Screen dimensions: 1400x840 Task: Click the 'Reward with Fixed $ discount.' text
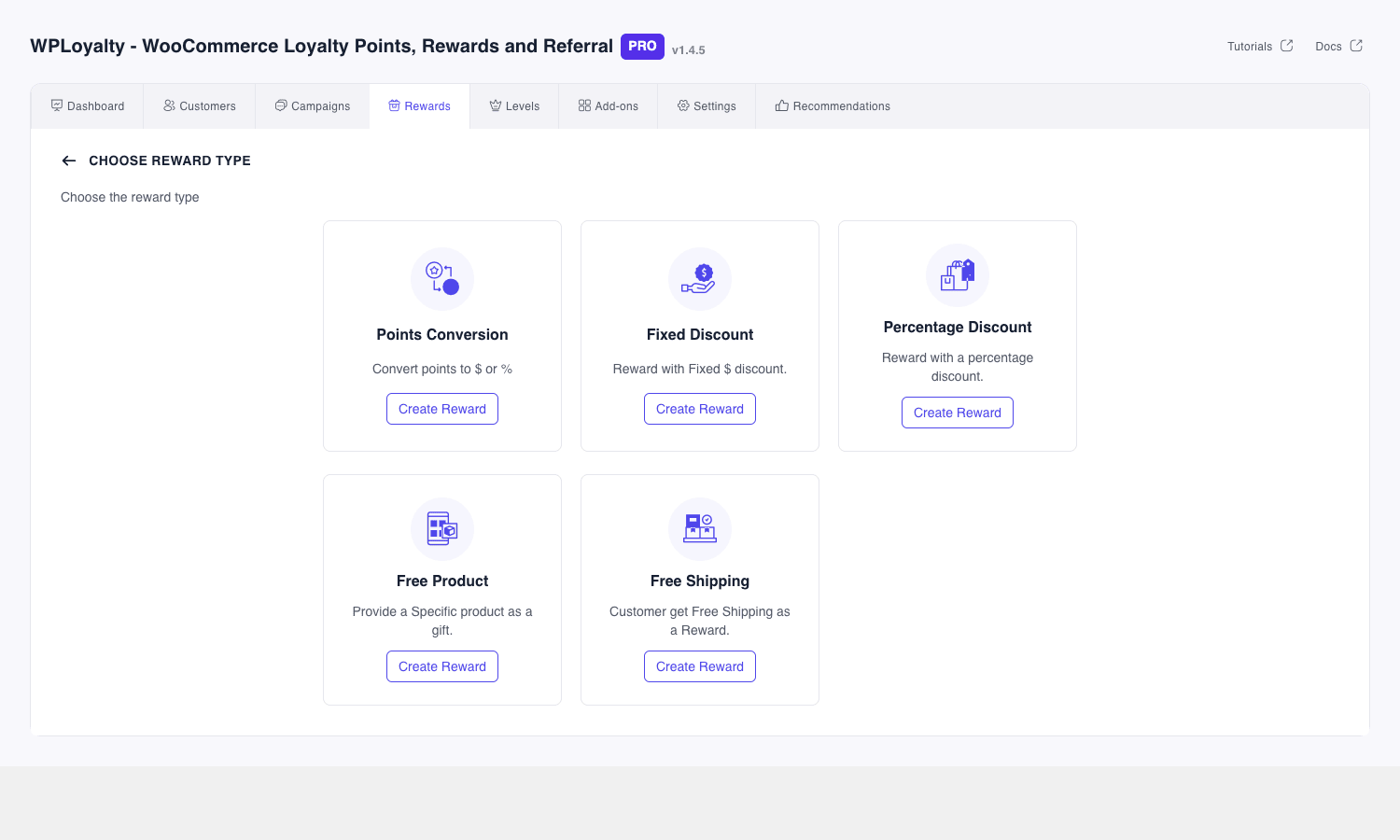[x=700, y=369]
